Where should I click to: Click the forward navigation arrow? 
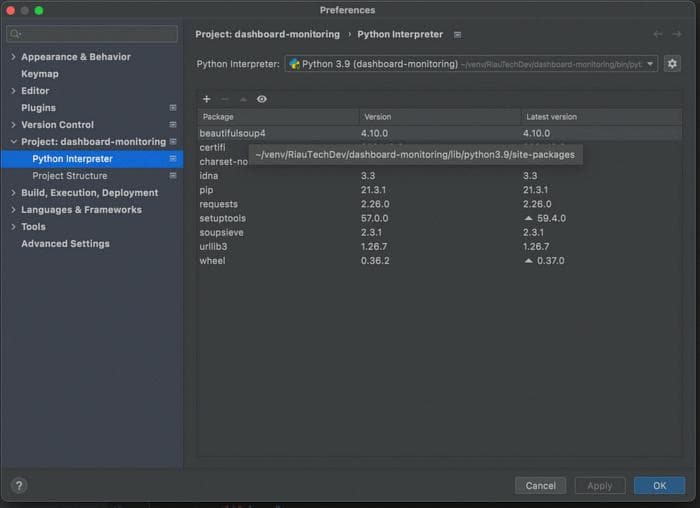click(x=677, y=34)
